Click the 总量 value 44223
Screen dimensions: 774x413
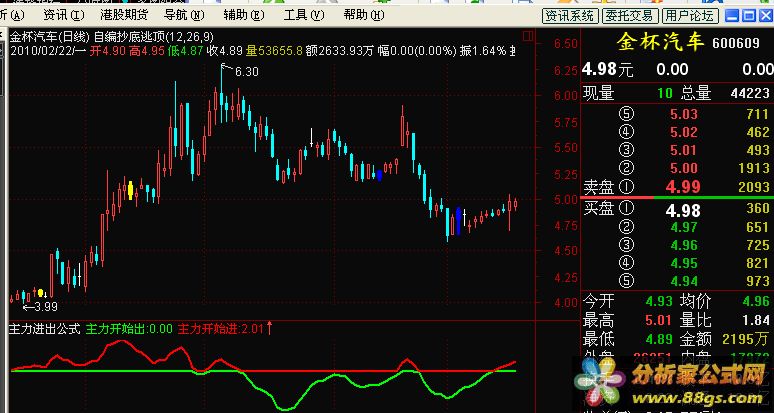[748, 93]
